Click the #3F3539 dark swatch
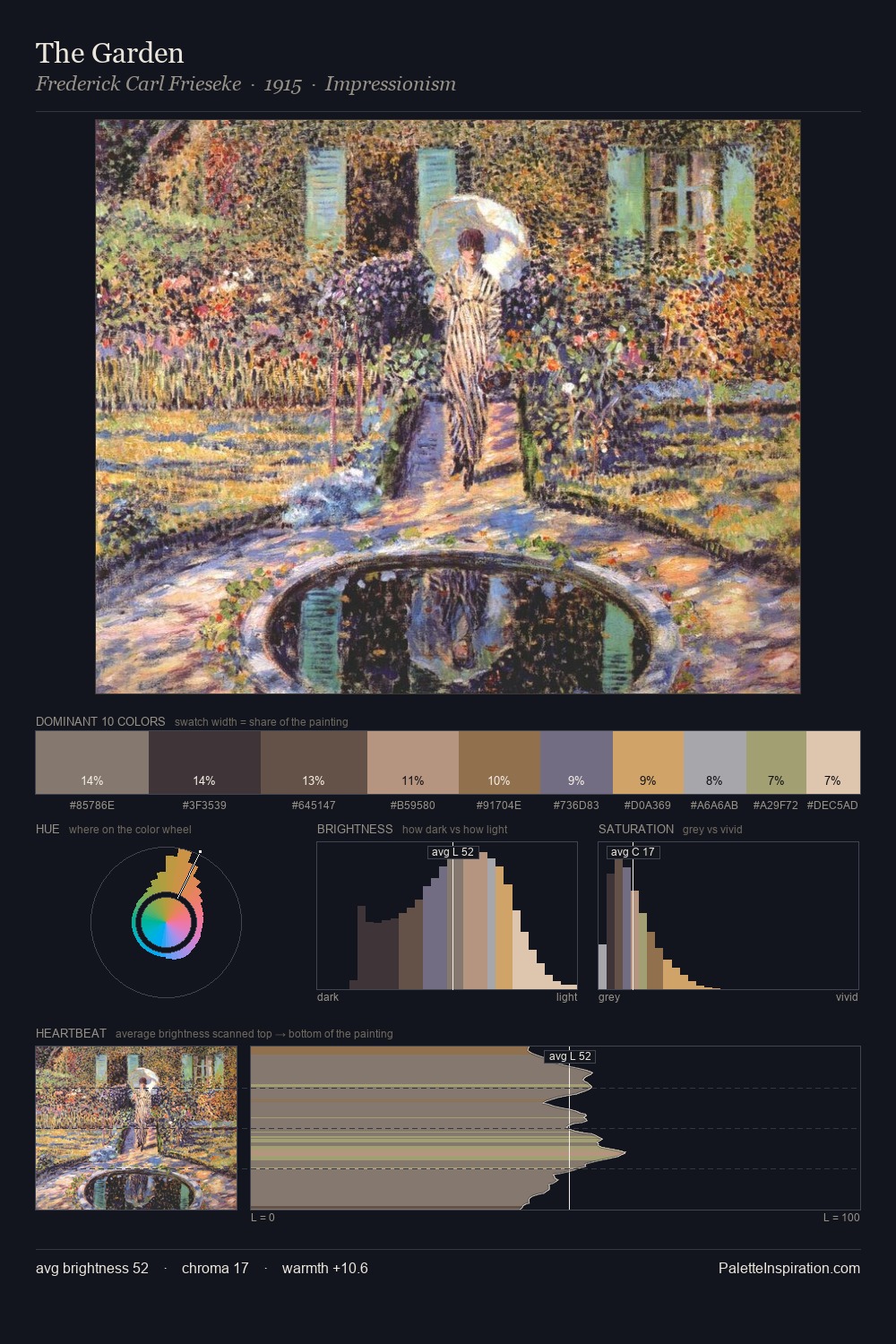 pyautogui.click(x=204, y=762)
